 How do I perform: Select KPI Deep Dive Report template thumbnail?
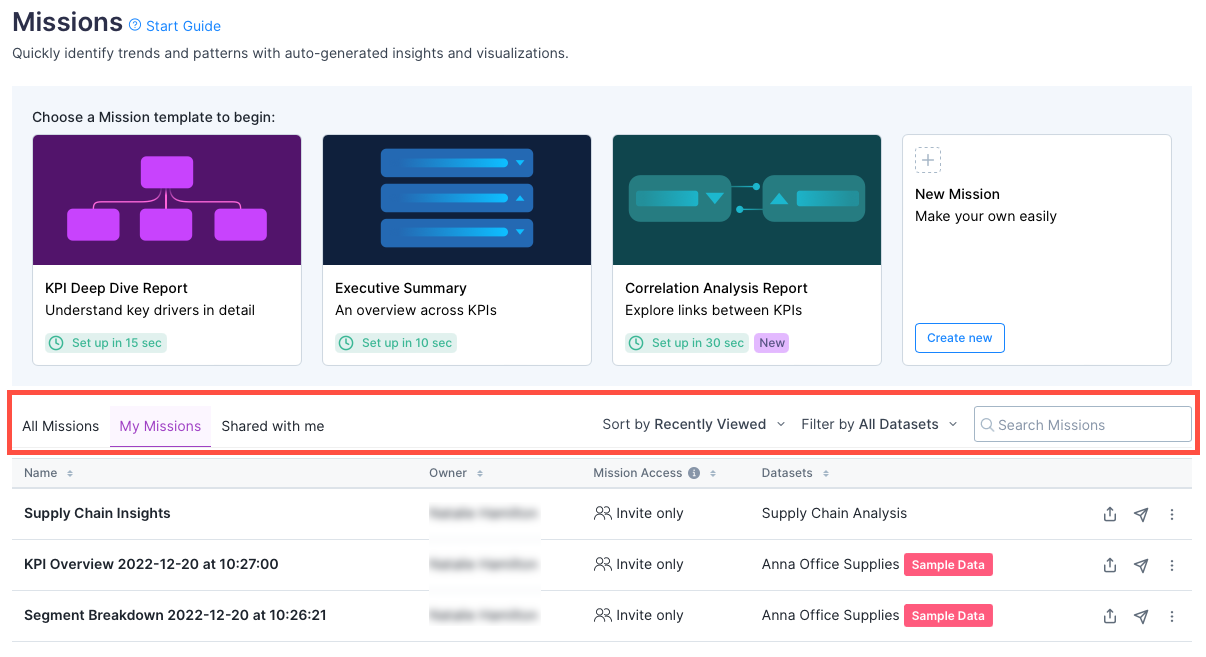click(167, 200)
